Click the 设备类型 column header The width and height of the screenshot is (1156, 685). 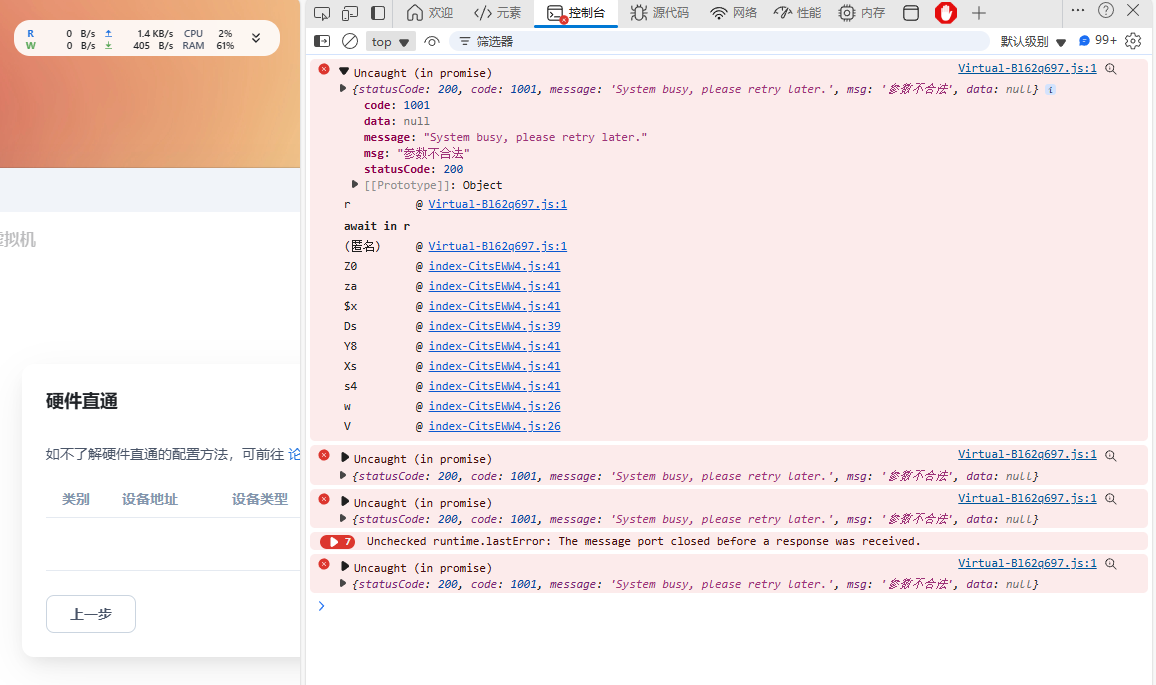click(260, 499)
